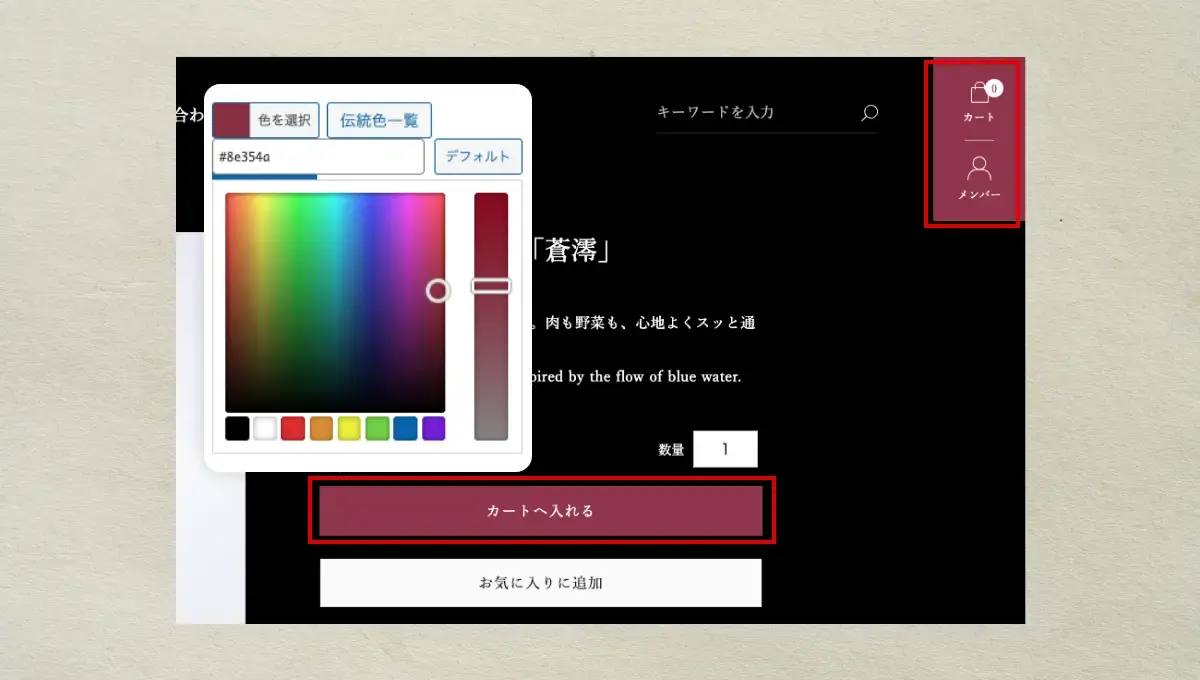Click the search magnifier icon
This screenshot has width=1200, height=680.
869,113
